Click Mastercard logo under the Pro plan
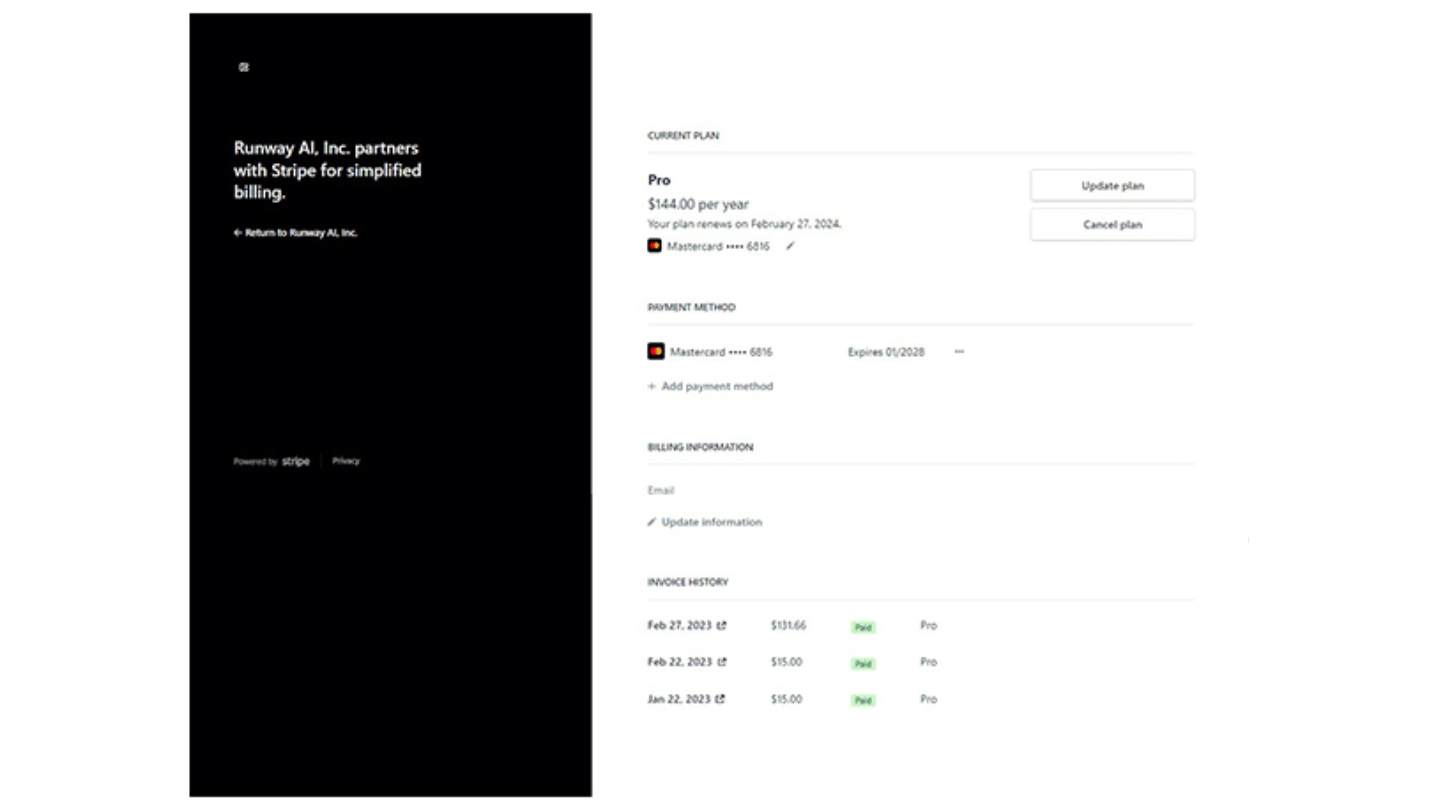The width and height of the screenshot is (1440, 810). pos(654,246)
